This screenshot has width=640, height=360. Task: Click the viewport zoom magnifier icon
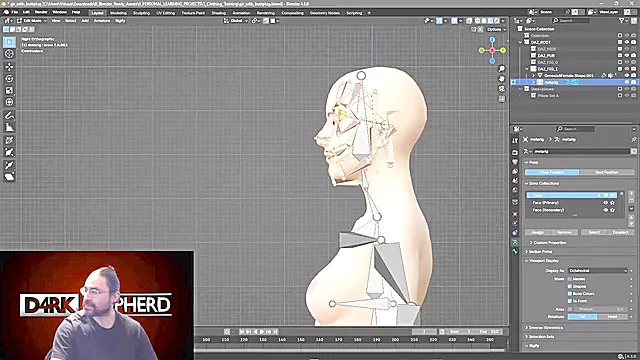click(x=502, y=69)
